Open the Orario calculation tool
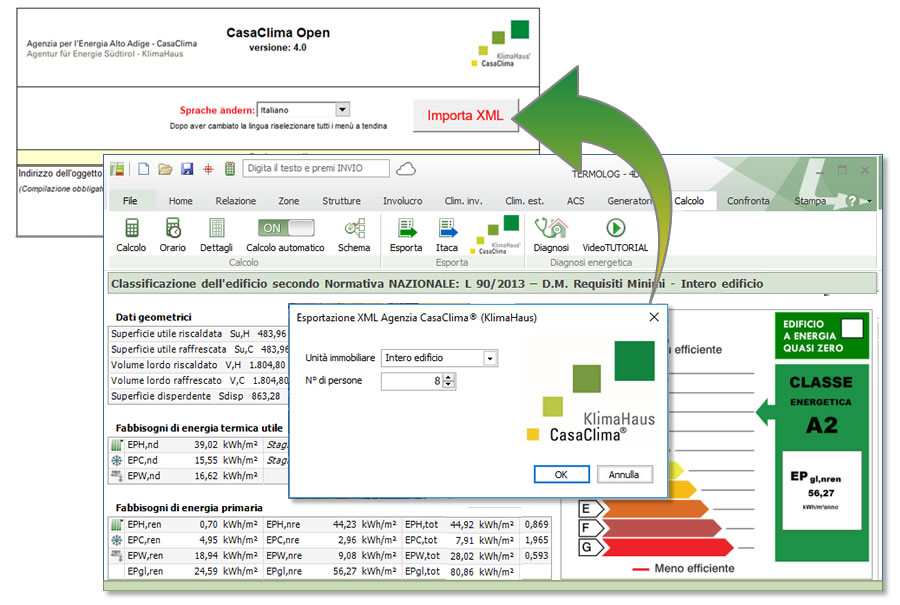Screen dimensions: 900x605 (x=173, y=229)
